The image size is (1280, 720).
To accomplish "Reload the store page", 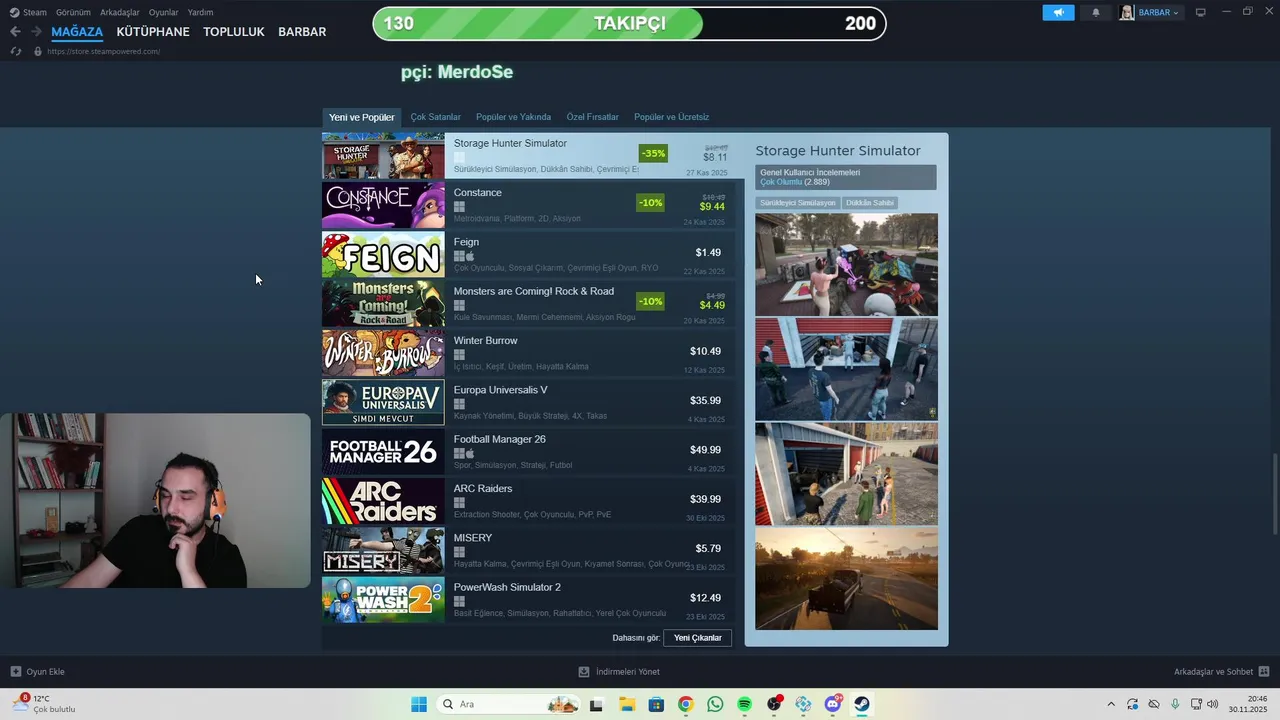I will click(15, 51).
